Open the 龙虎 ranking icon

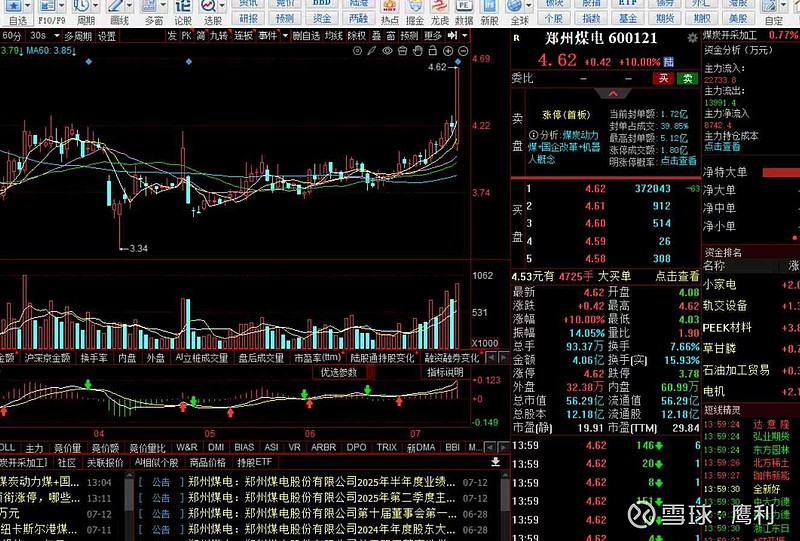point(439,6)
